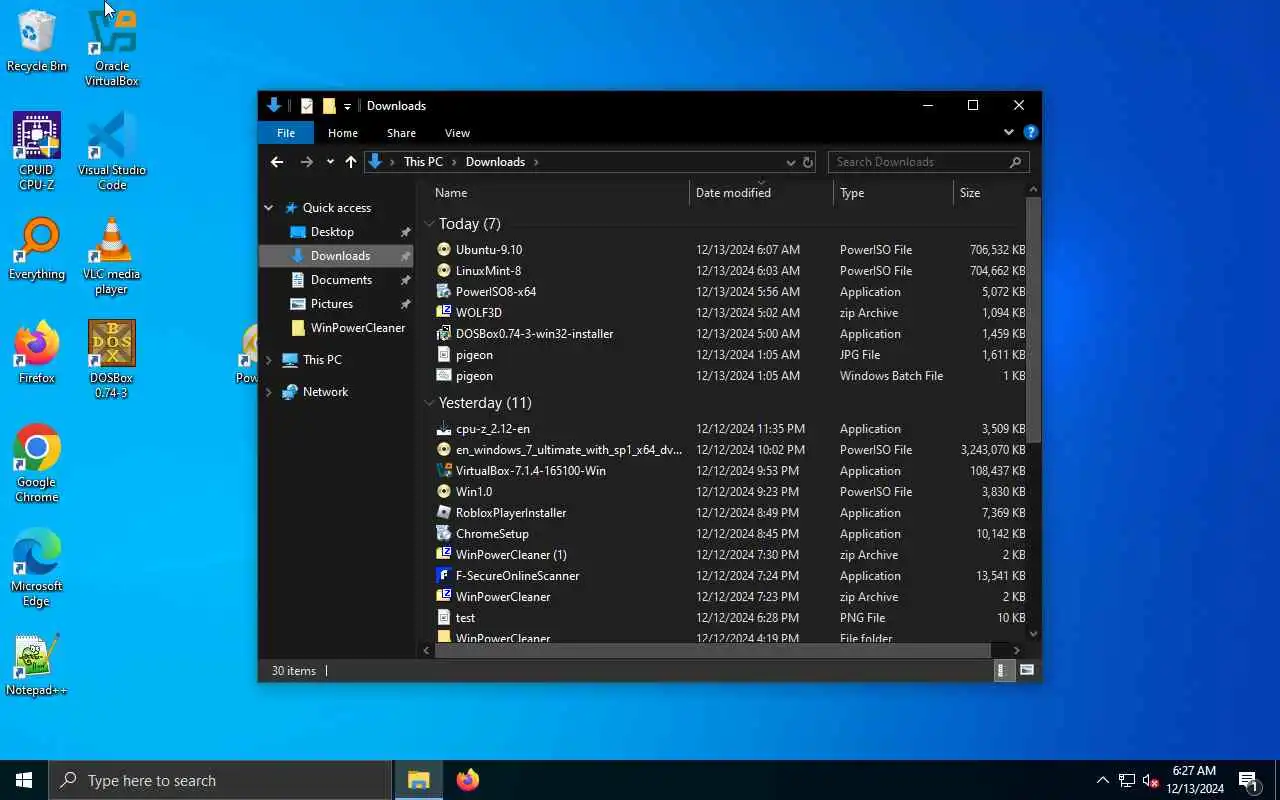Collapse the Today (7) group
The width and height of the screenshot is (1280, 800).
point(429,224)
